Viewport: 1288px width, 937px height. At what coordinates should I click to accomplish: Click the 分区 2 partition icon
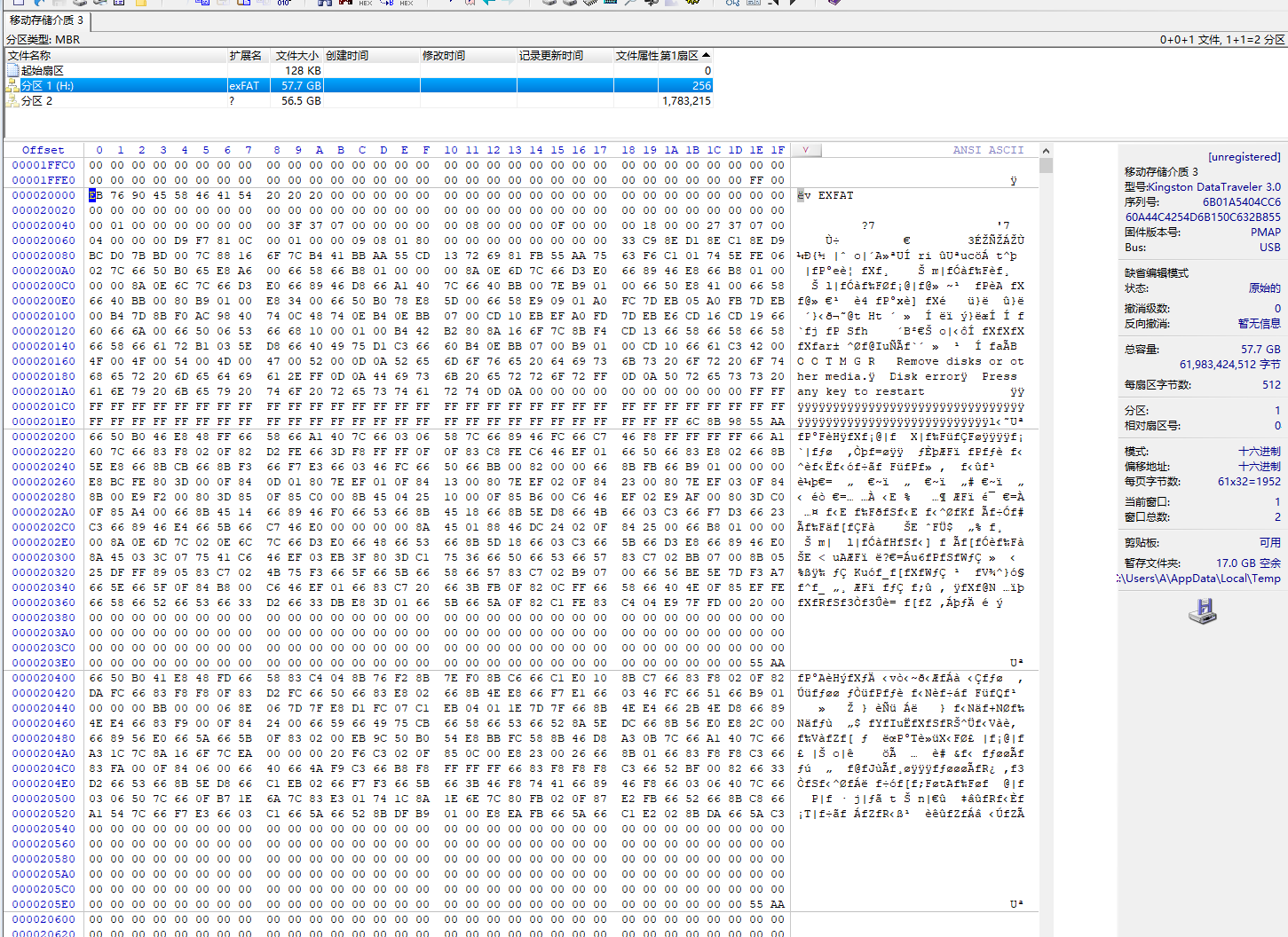coord(13,101)
